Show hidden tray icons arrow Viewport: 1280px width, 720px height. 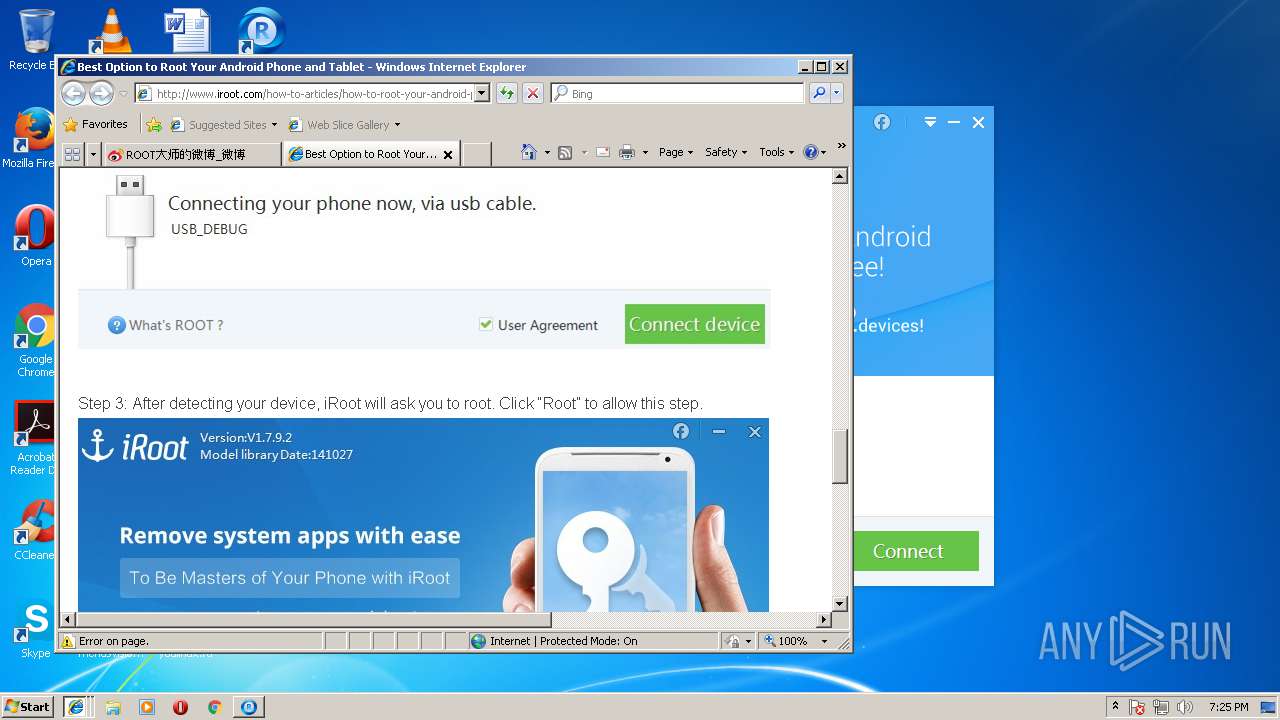click(1115, 707)
